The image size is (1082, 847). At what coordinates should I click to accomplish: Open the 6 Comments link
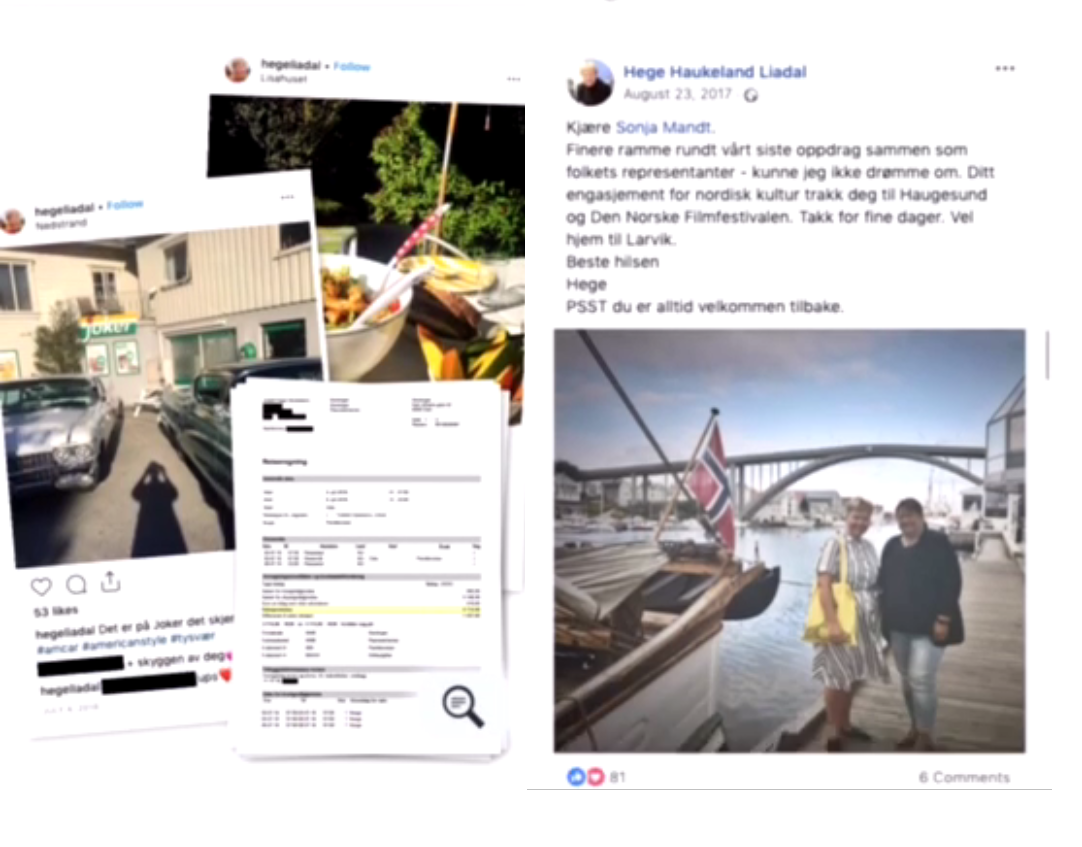coord(964,777)
